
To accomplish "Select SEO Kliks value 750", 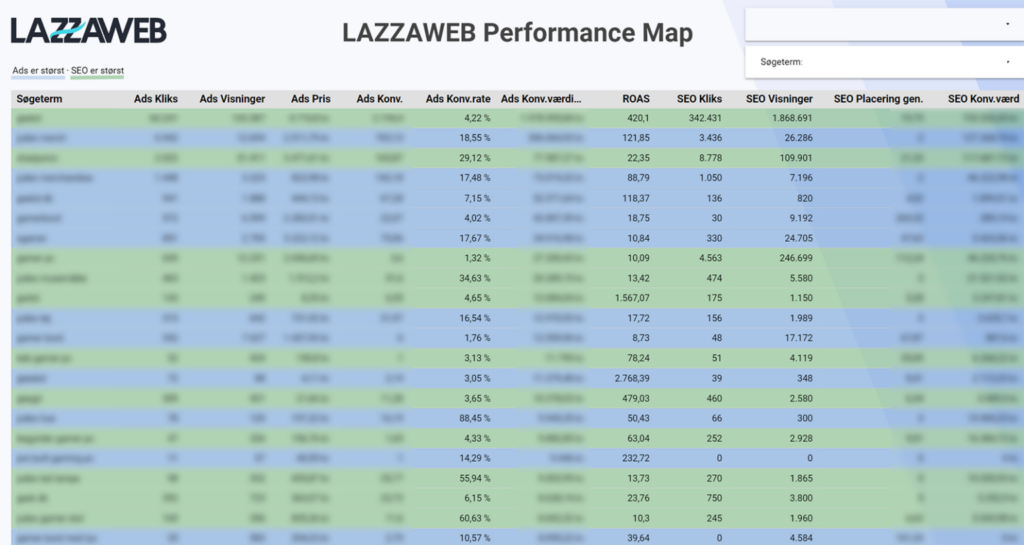I will tap(714, 498).
